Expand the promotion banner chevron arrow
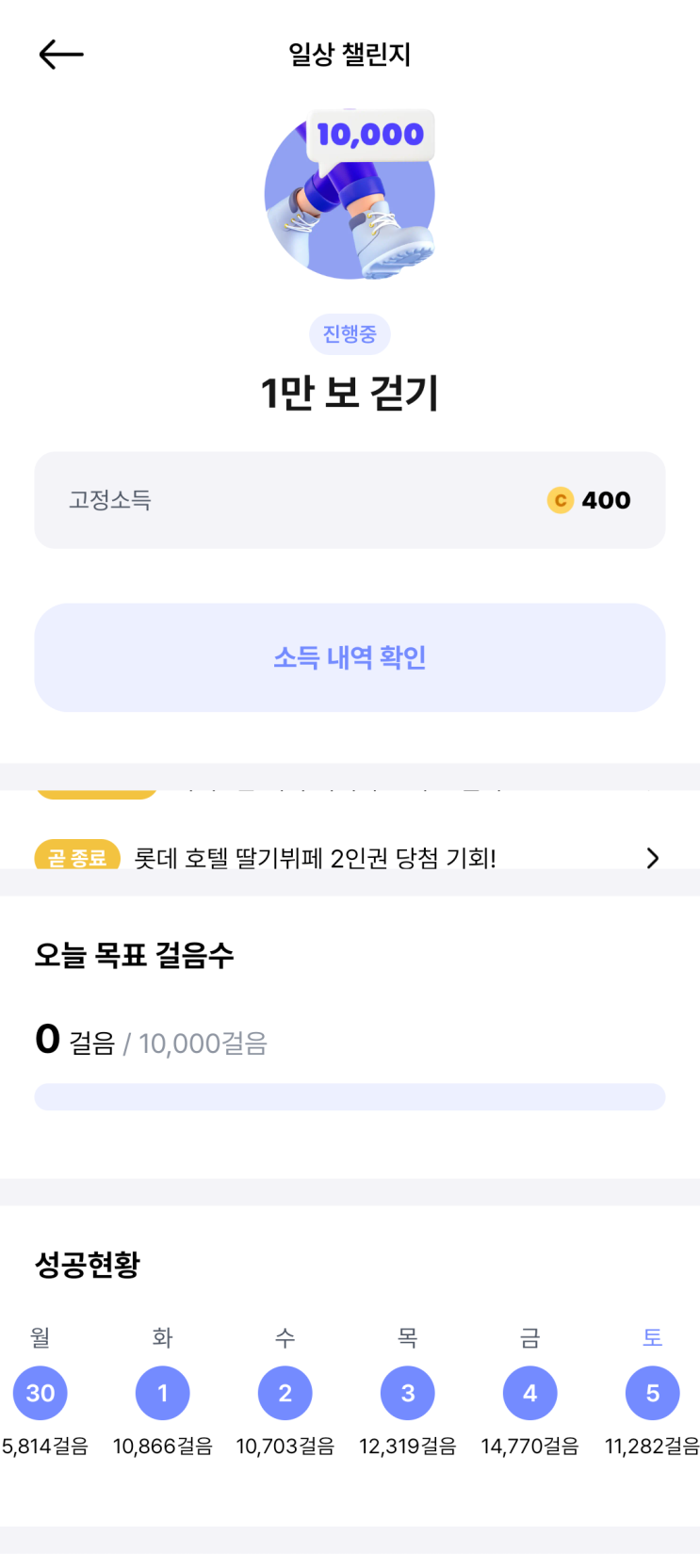700x1568 pixels. click(x=652, y=858)
